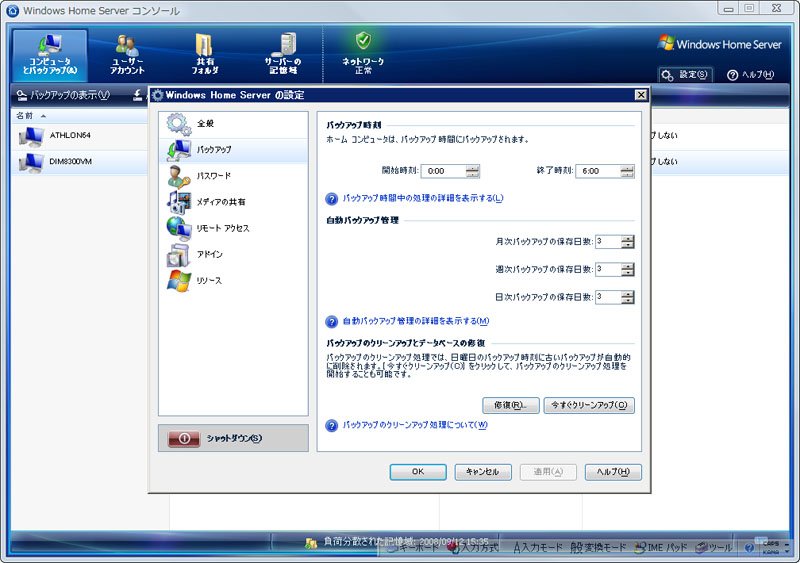Click the ネットワーク正常 shield status icon
The height and width of the screenshot is (563, 800).
[x=363, y=40]
